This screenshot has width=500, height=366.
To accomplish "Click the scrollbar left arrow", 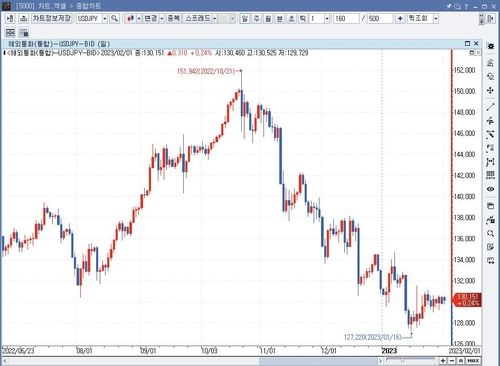I will (x=5, y=361).
